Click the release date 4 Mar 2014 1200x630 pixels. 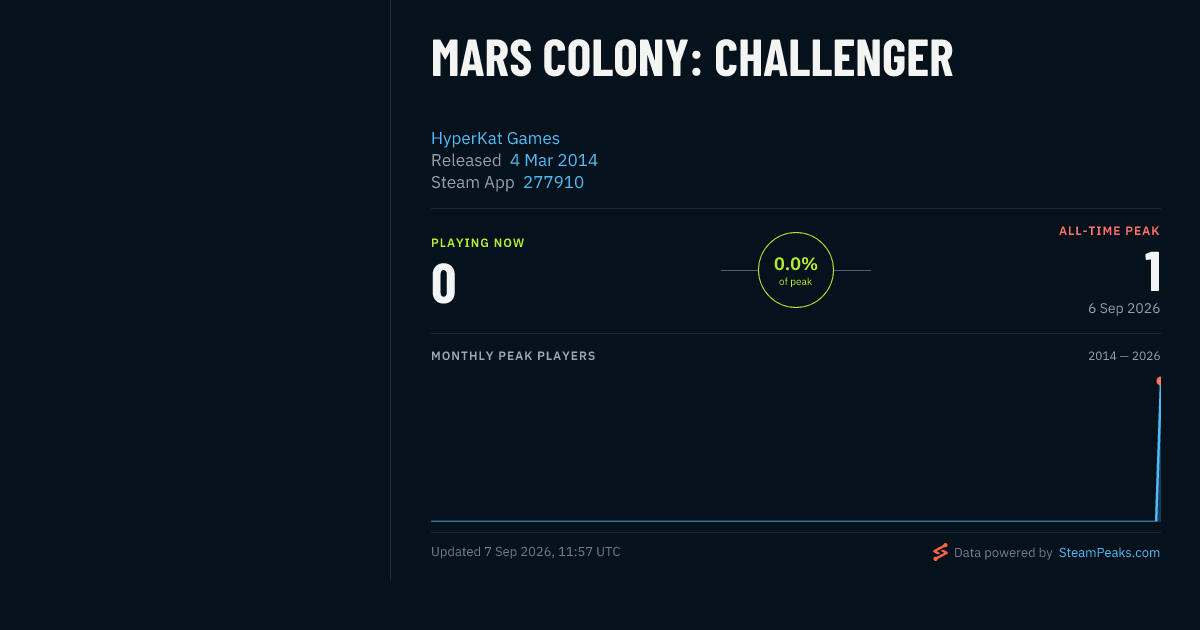(554, 160)
